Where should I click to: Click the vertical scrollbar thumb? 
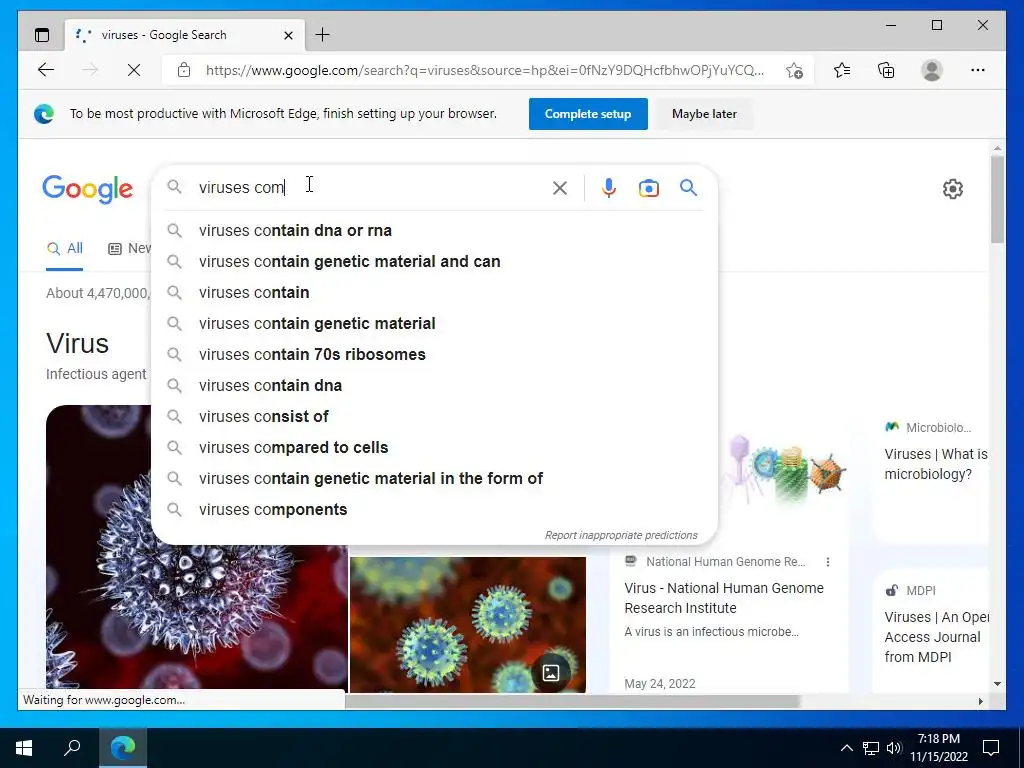pyautogui.click(x=997, y=199)
